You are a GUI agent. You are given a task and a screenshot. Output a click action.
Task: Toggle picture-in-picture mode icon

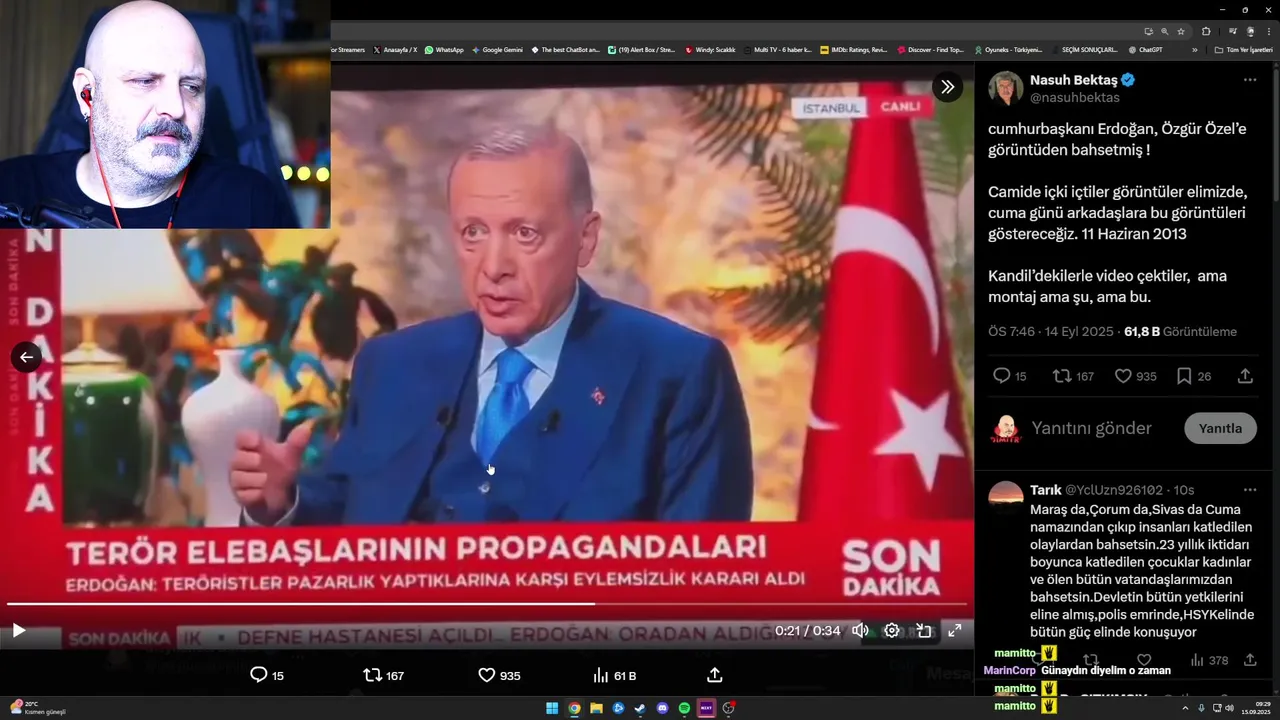click(x=924, y=631)
